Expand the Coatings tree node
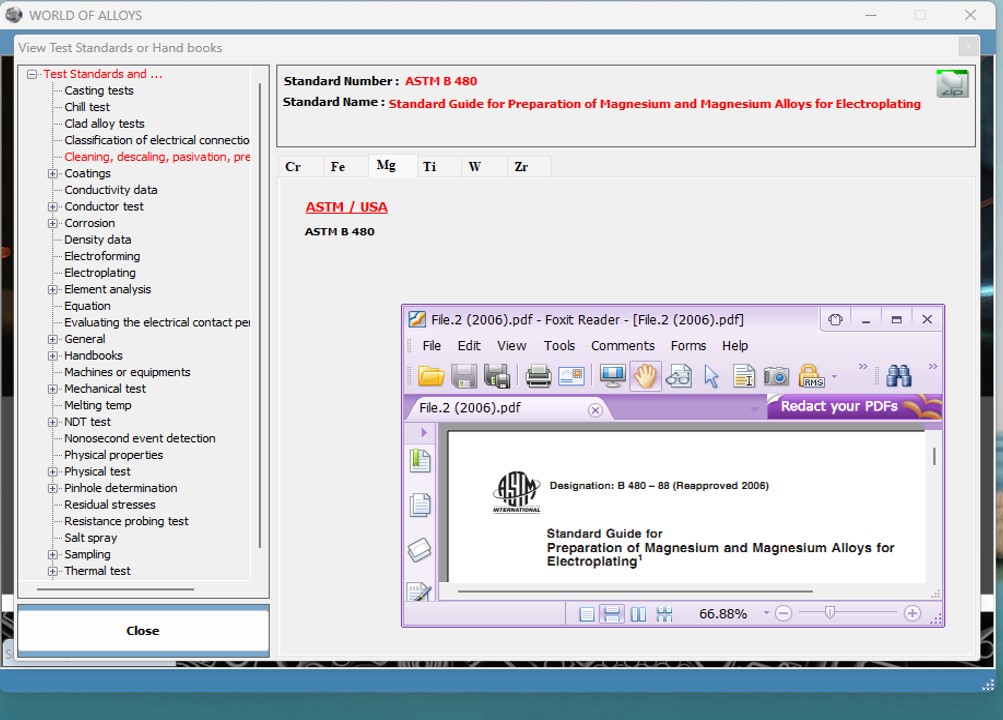 point(52,173)
